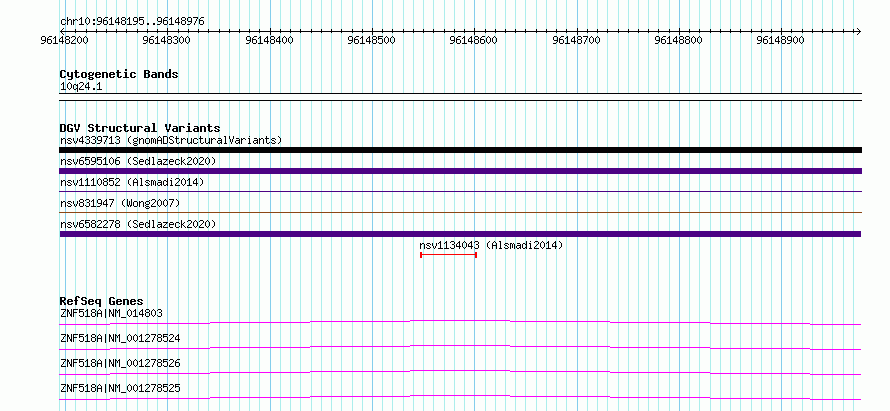Open transcript ZNF518A|NM_001278525
The image size is (890, 411).
pos(120,388)
